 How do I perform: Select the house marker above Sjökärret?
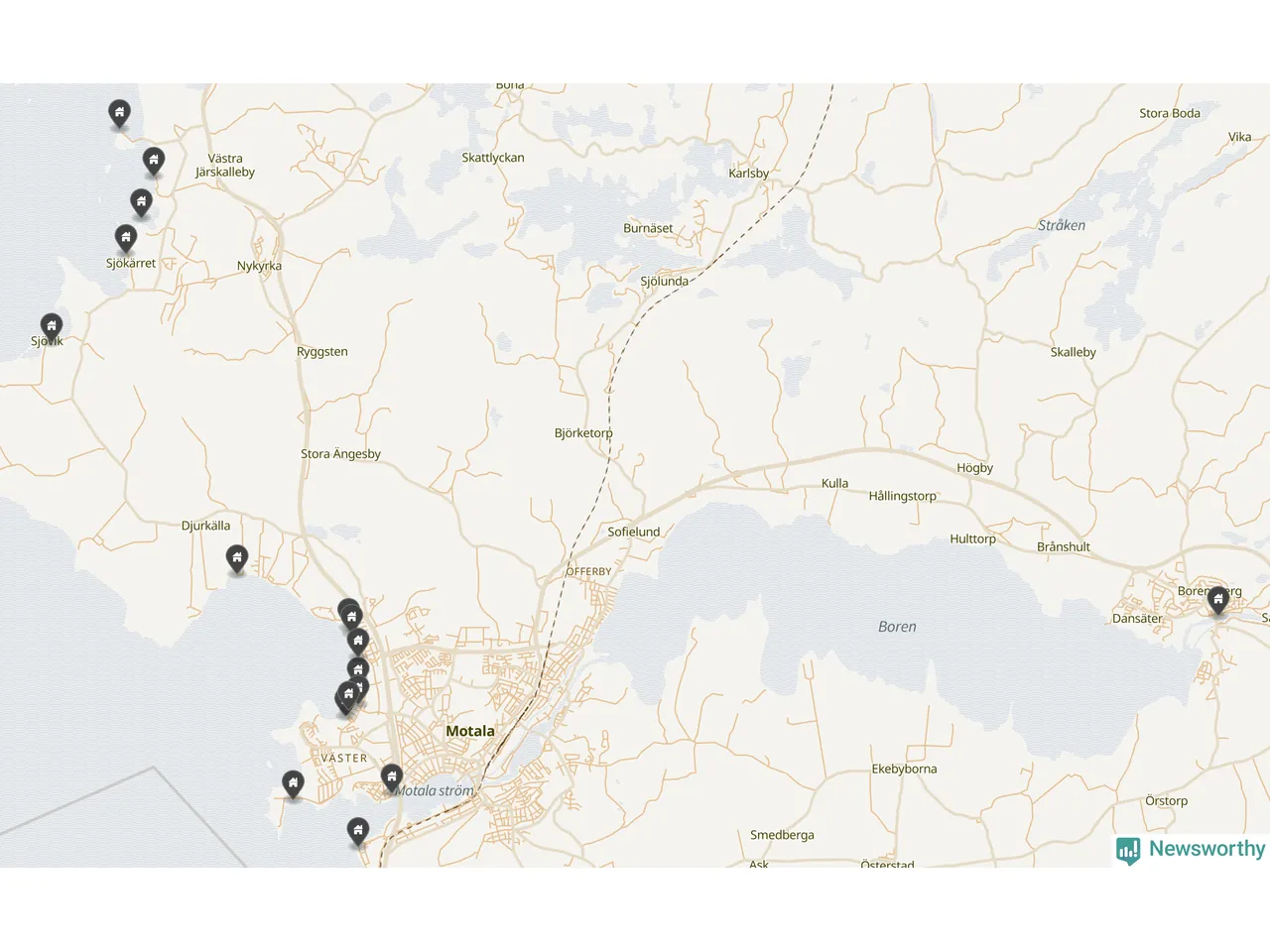(125, 238)
